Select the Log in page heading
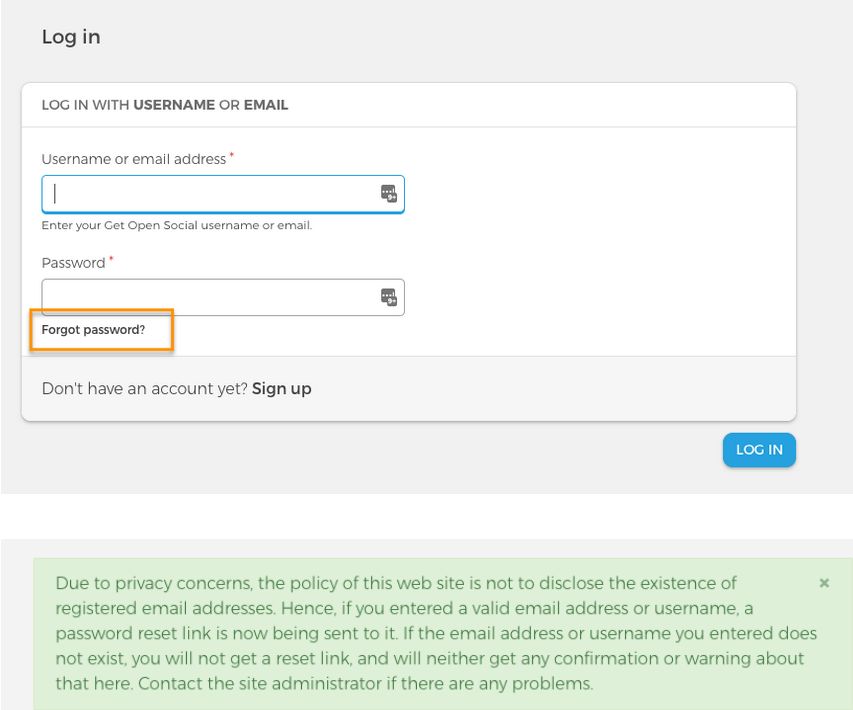The image size is (853, 710). coord(71,37)
